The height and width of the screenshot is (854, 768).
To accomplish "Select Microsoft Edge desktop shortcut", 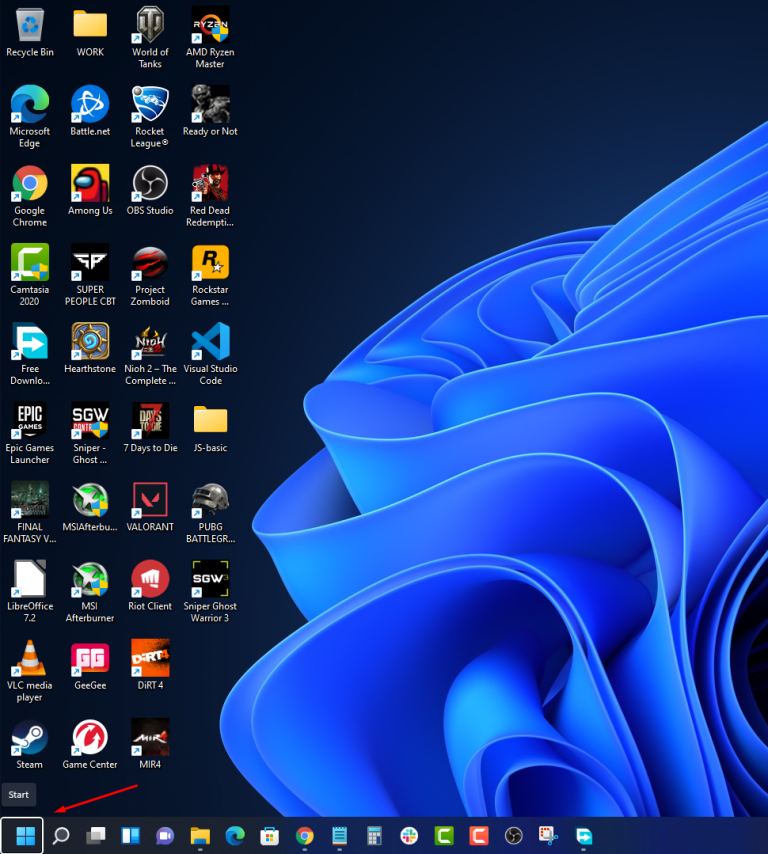I will [30, 117].
